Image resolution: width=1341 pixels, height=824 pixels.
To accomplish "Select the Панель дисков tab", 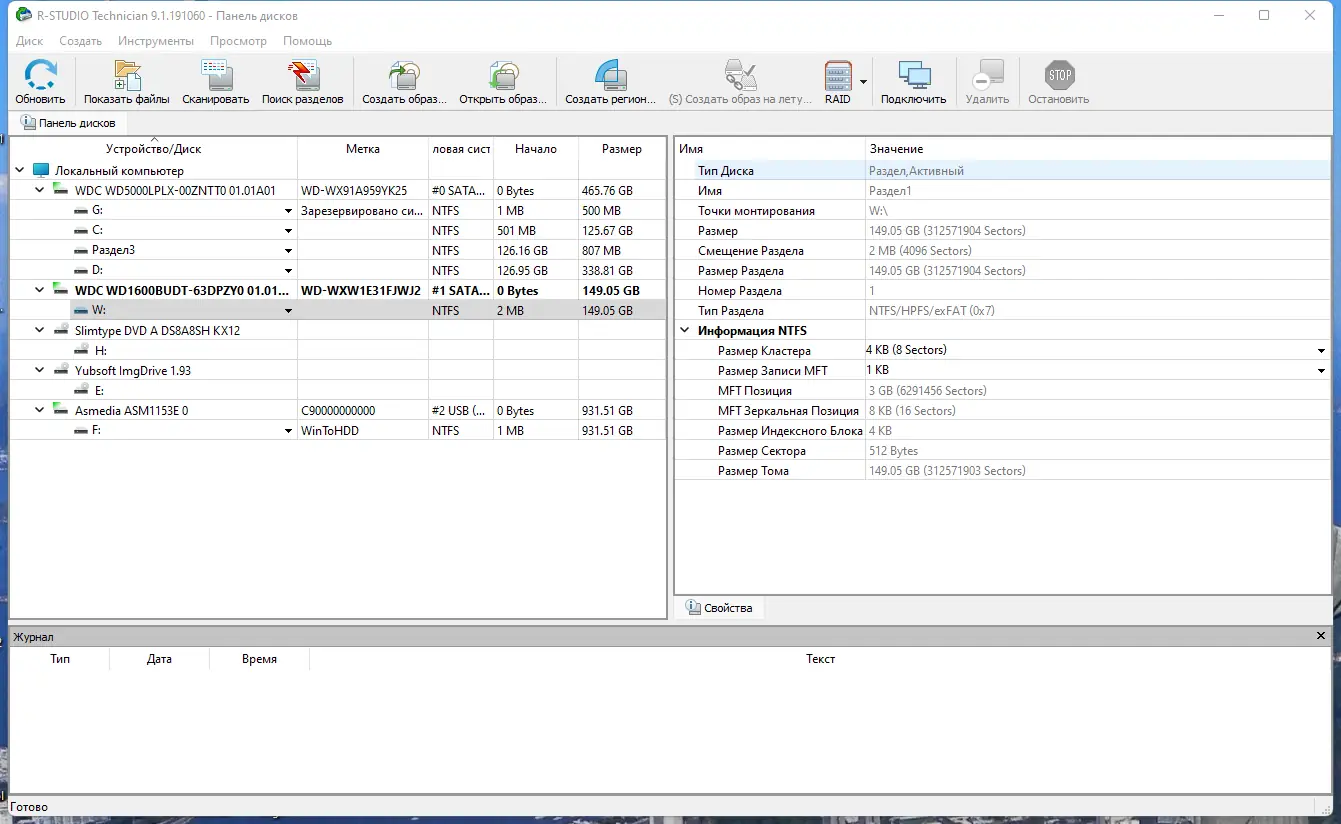I will click(68, 123).
